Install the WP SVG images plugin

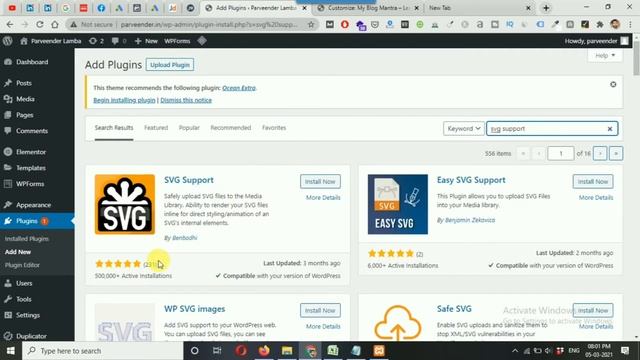(x=320, y=311)
